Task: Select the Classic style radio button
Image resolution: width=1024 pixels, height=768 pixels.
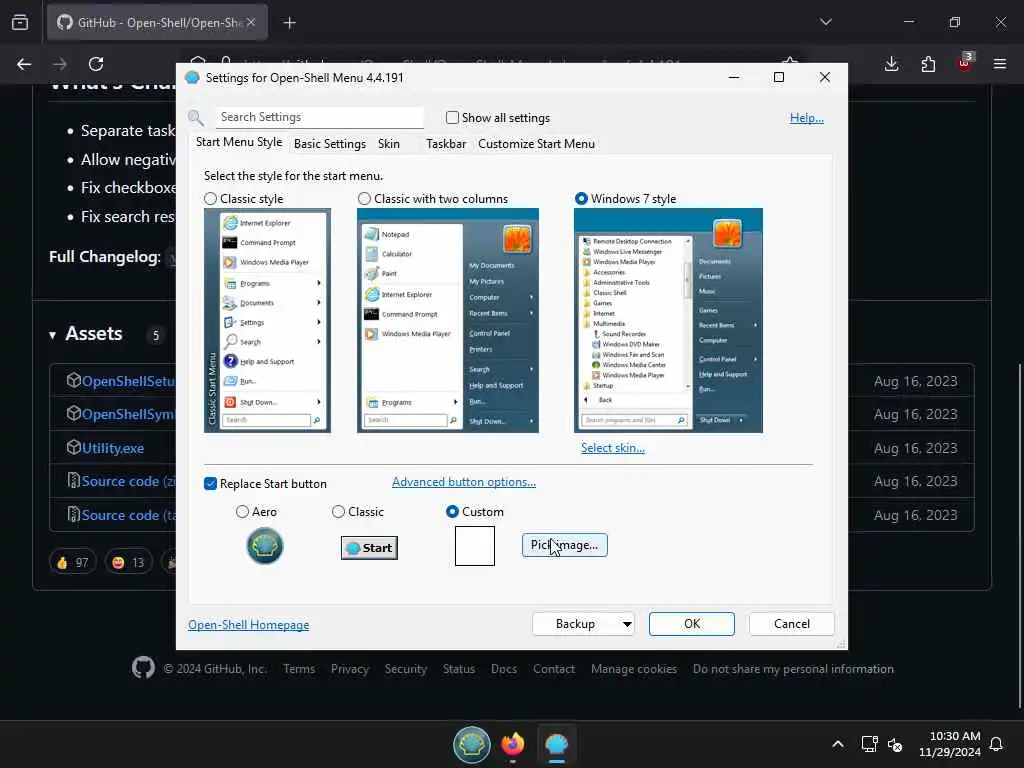Action: tap(210, 199)
